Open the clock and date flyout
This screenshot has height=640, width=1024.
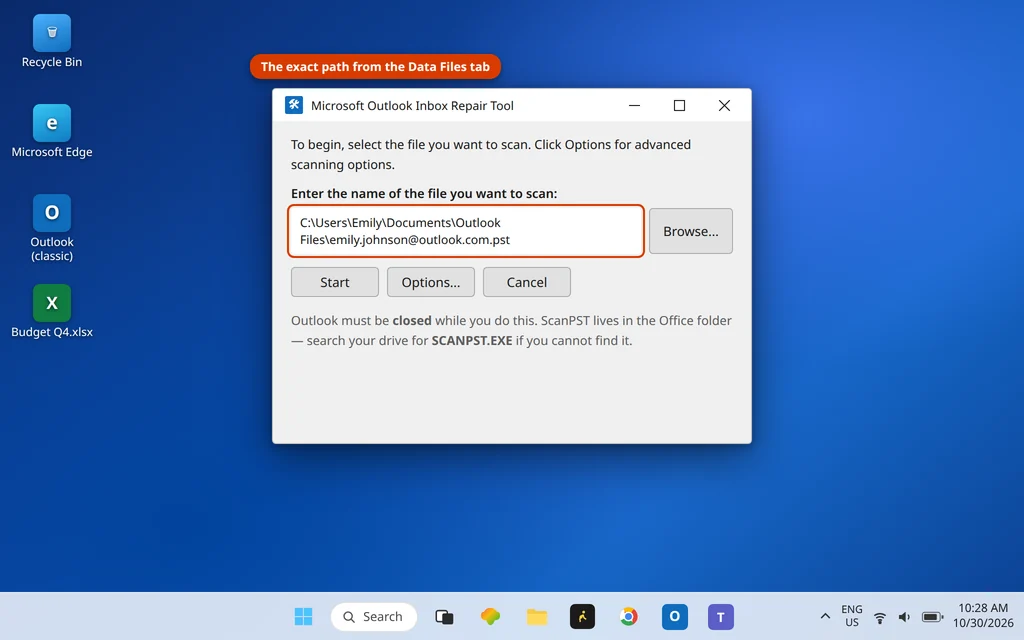(983, 615)
